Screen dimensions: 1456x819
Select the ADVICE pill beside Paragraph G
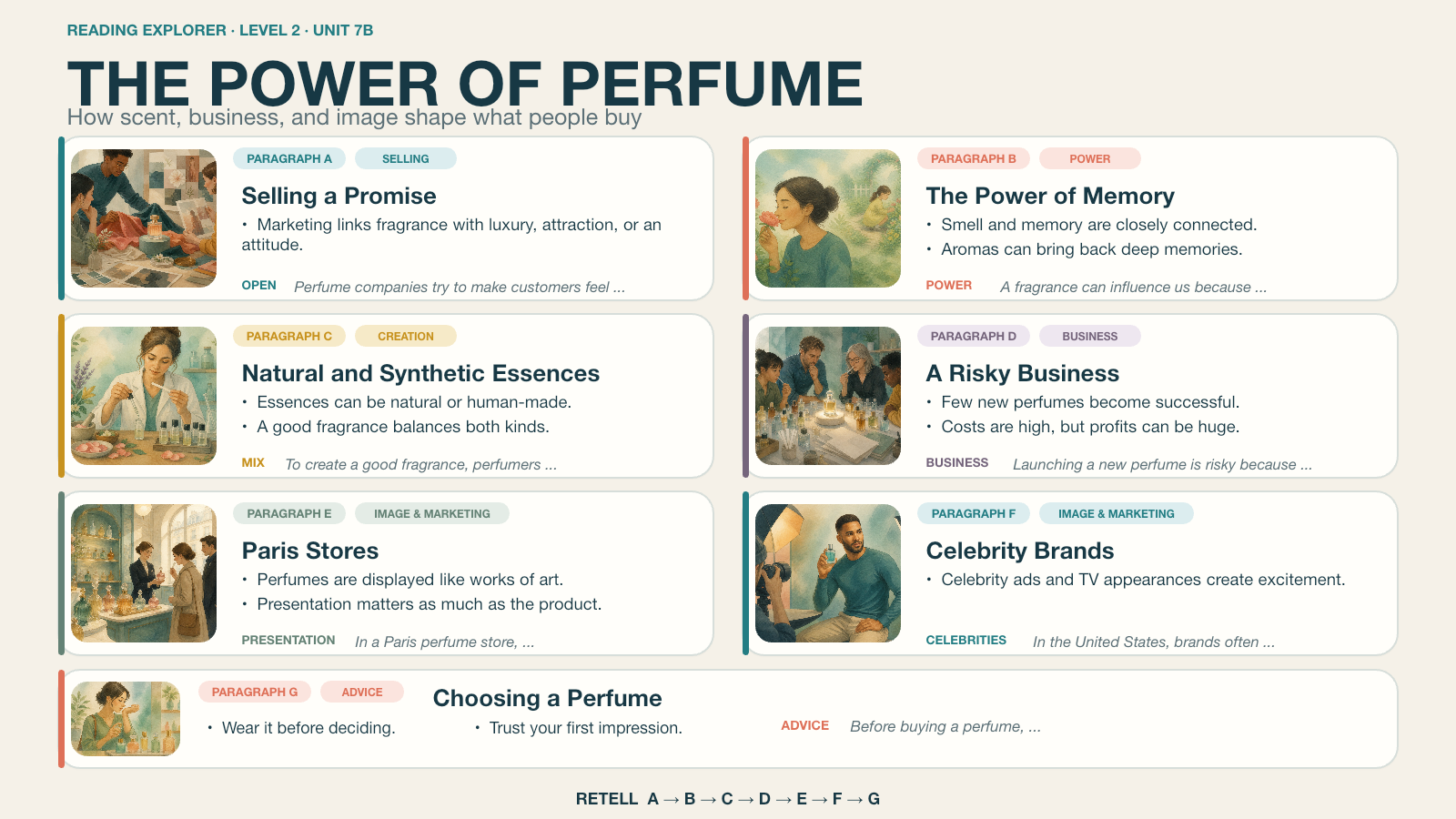pos(362,692)
